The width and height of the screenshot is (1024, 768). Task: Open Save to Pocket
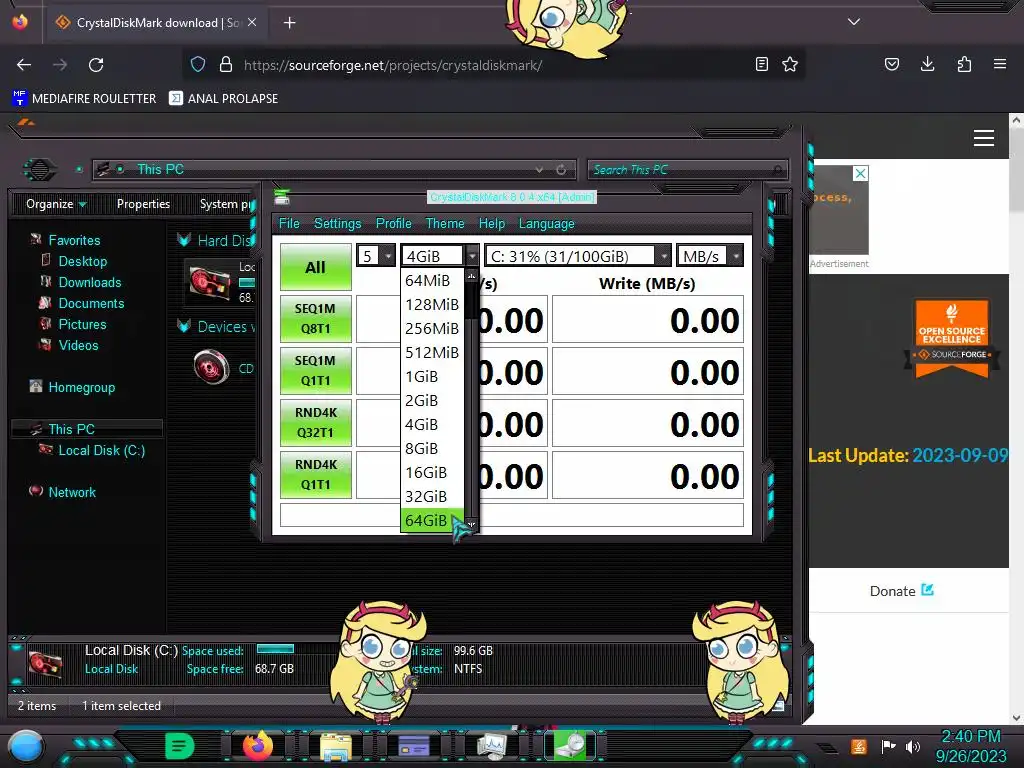[892, 64]
